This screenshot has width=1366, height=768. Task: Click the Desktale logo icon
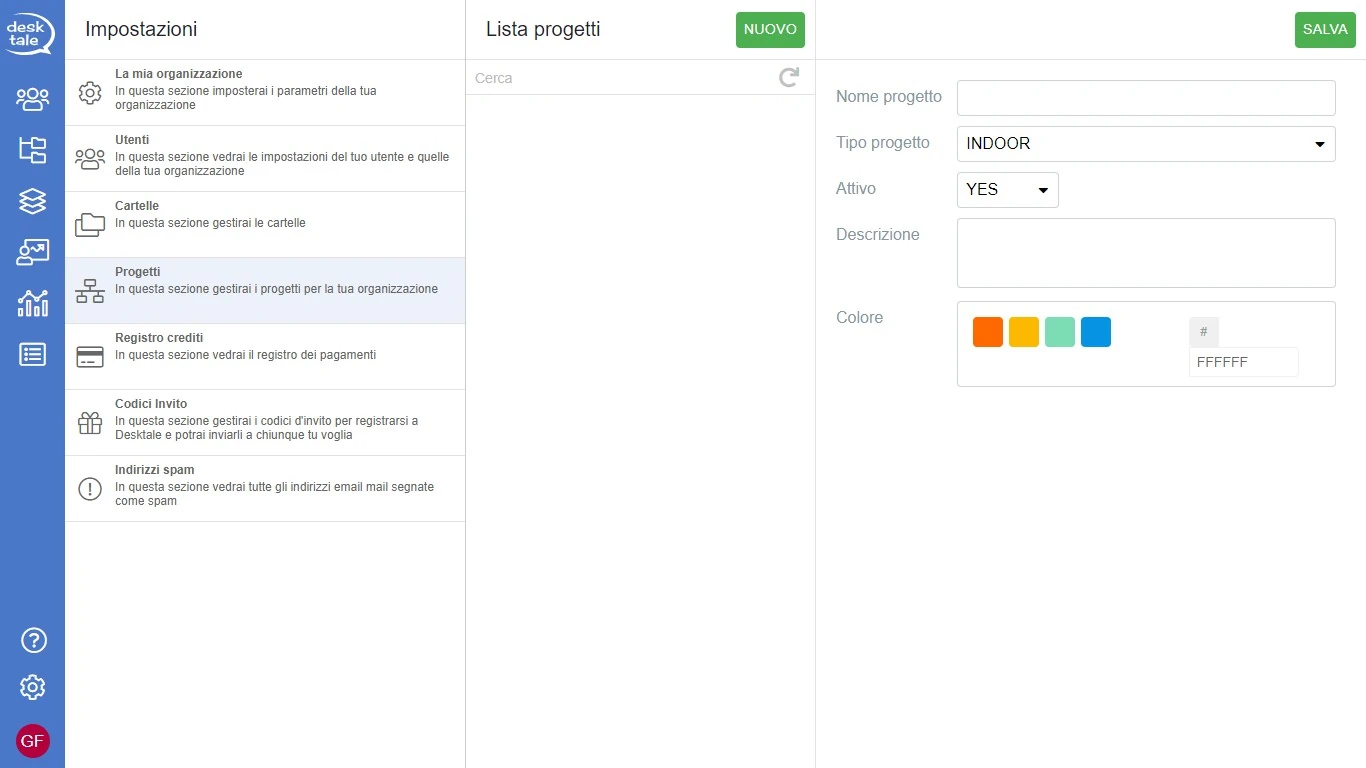[x=30, y=33]
